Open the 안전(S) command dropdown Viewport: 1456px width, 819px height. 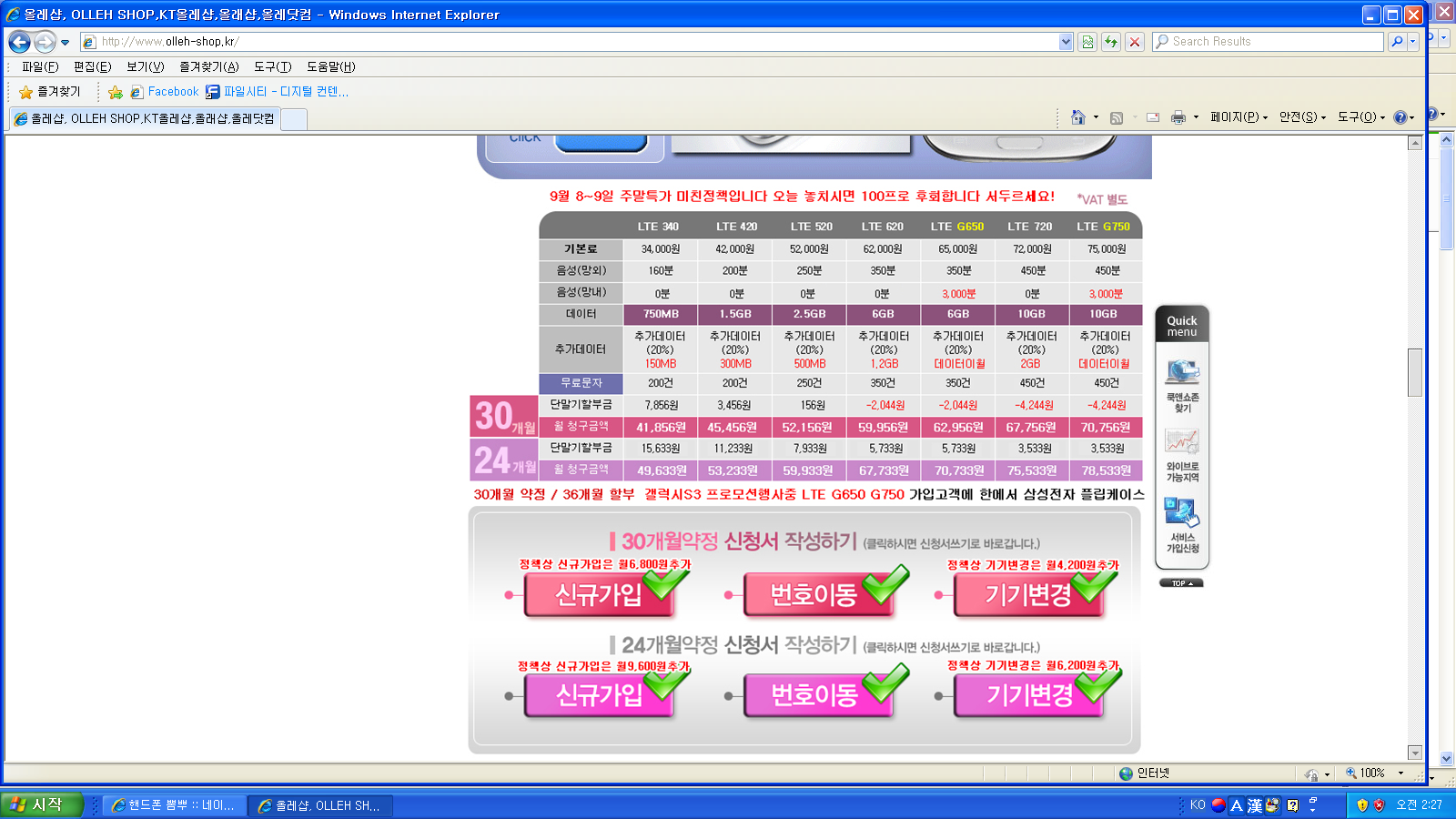tap(1302, 117)
